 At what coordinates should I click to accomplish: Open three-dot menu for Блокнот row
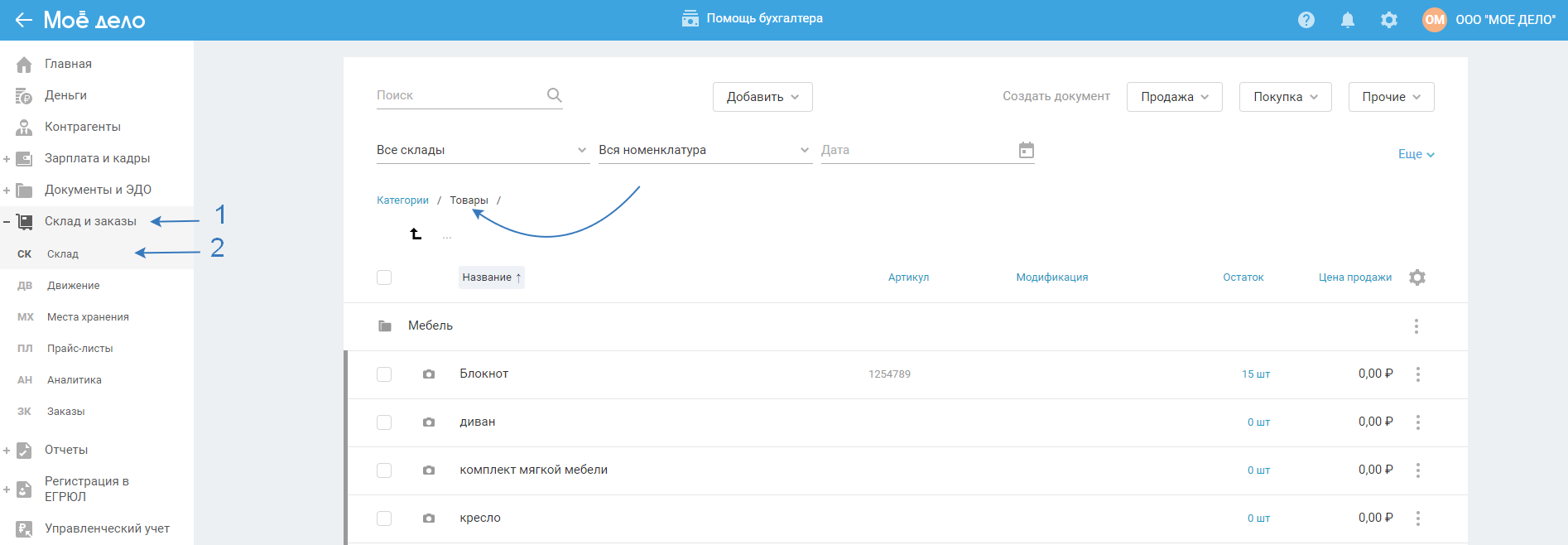coord(1417,374)
